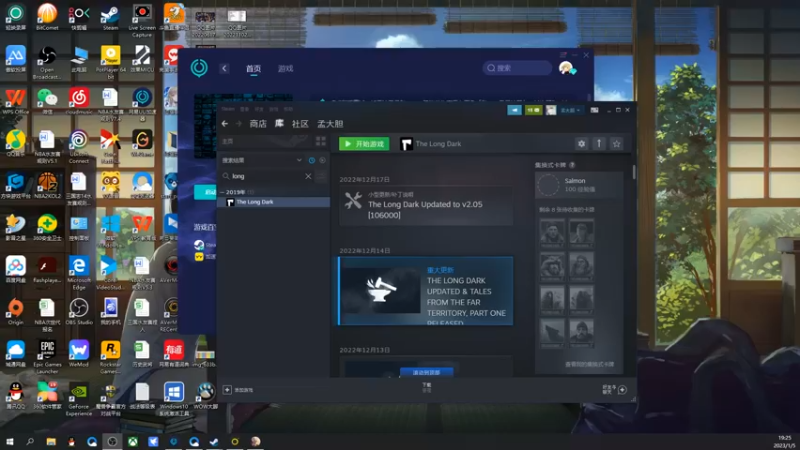Switch library to grid view icon
Screen dimensions: 800x450
pyautogui.click(x=321, y=141)
